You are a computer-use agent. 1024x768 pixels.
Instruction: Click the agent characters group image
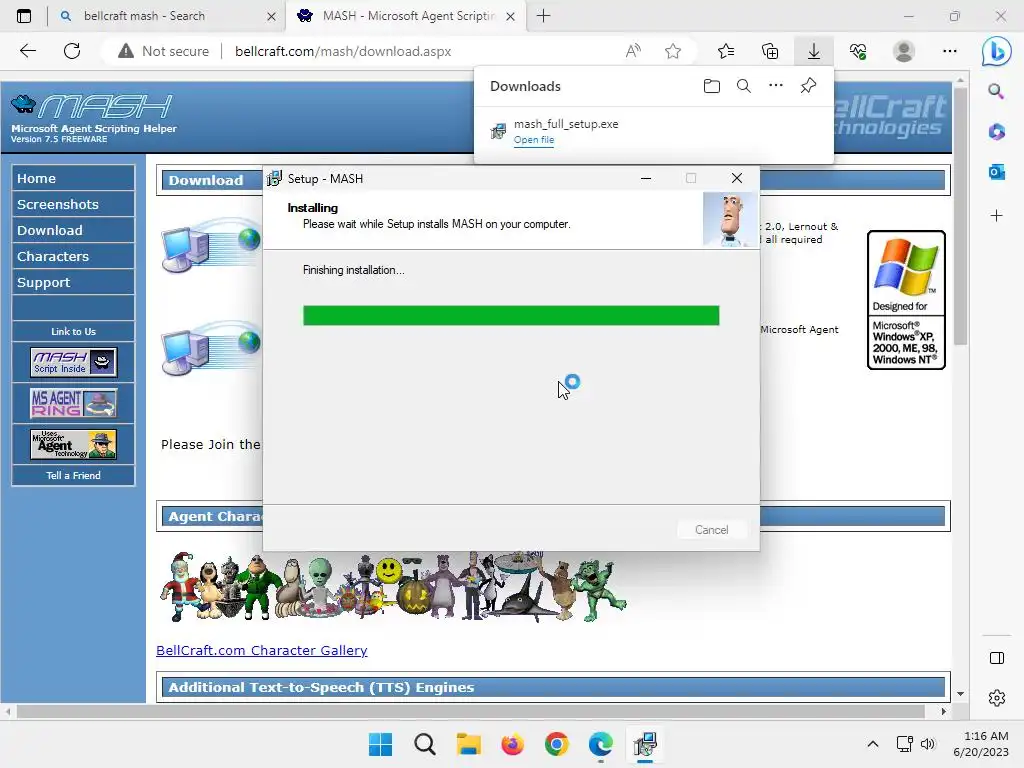pos(393,586)
